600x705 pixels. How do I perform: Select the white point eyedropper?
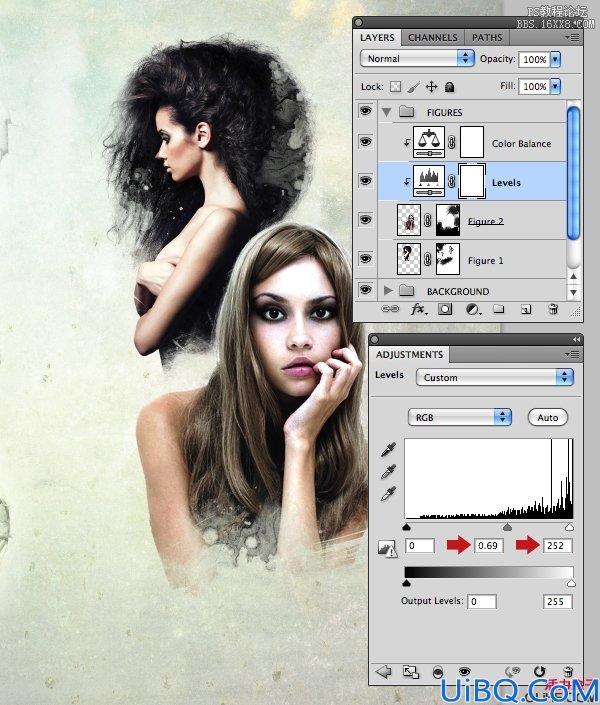pyautogui.click(x=388, y=494)
